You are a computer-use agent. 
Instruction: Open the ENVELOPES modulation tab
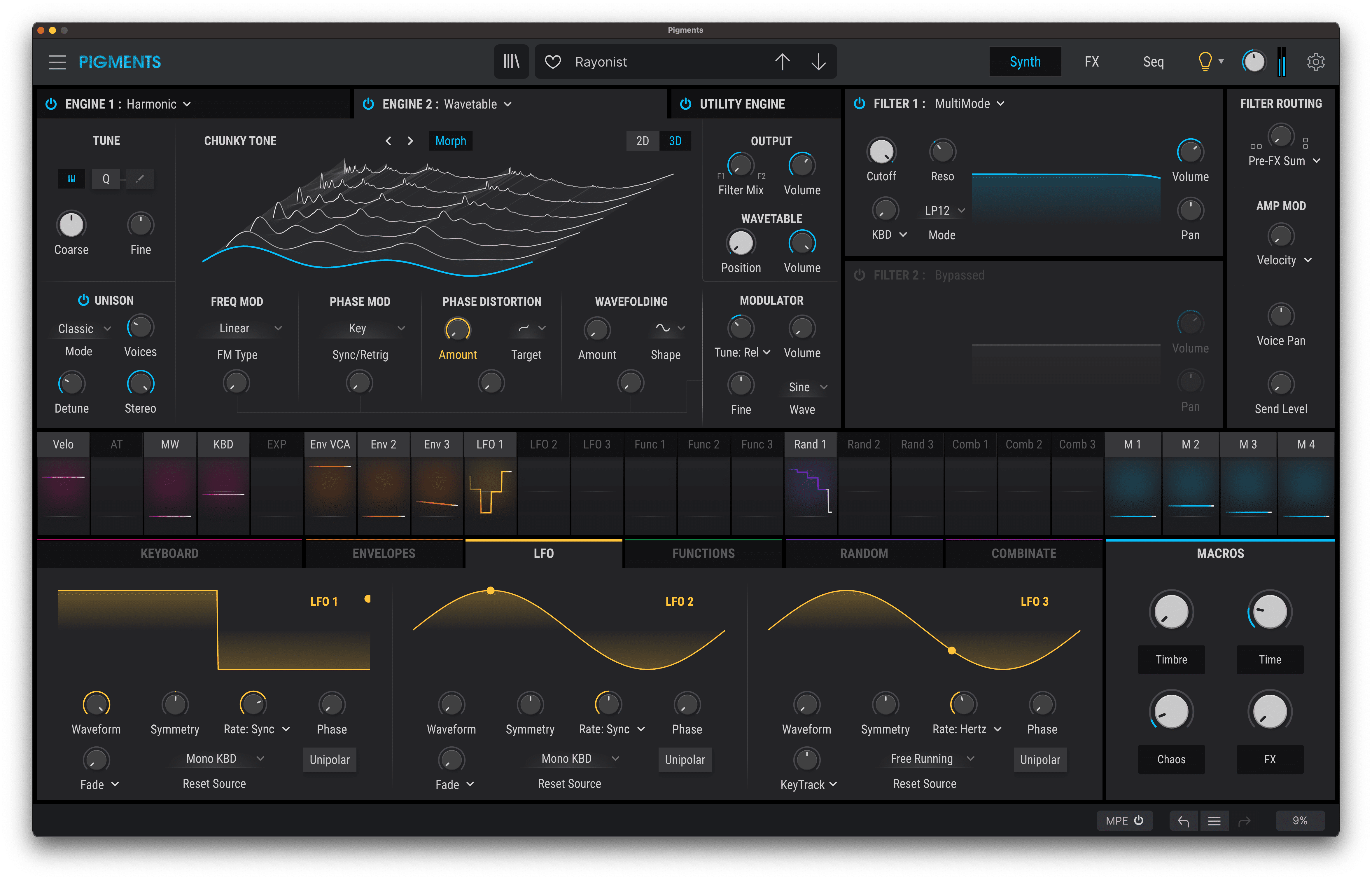[x=384, y=553]
